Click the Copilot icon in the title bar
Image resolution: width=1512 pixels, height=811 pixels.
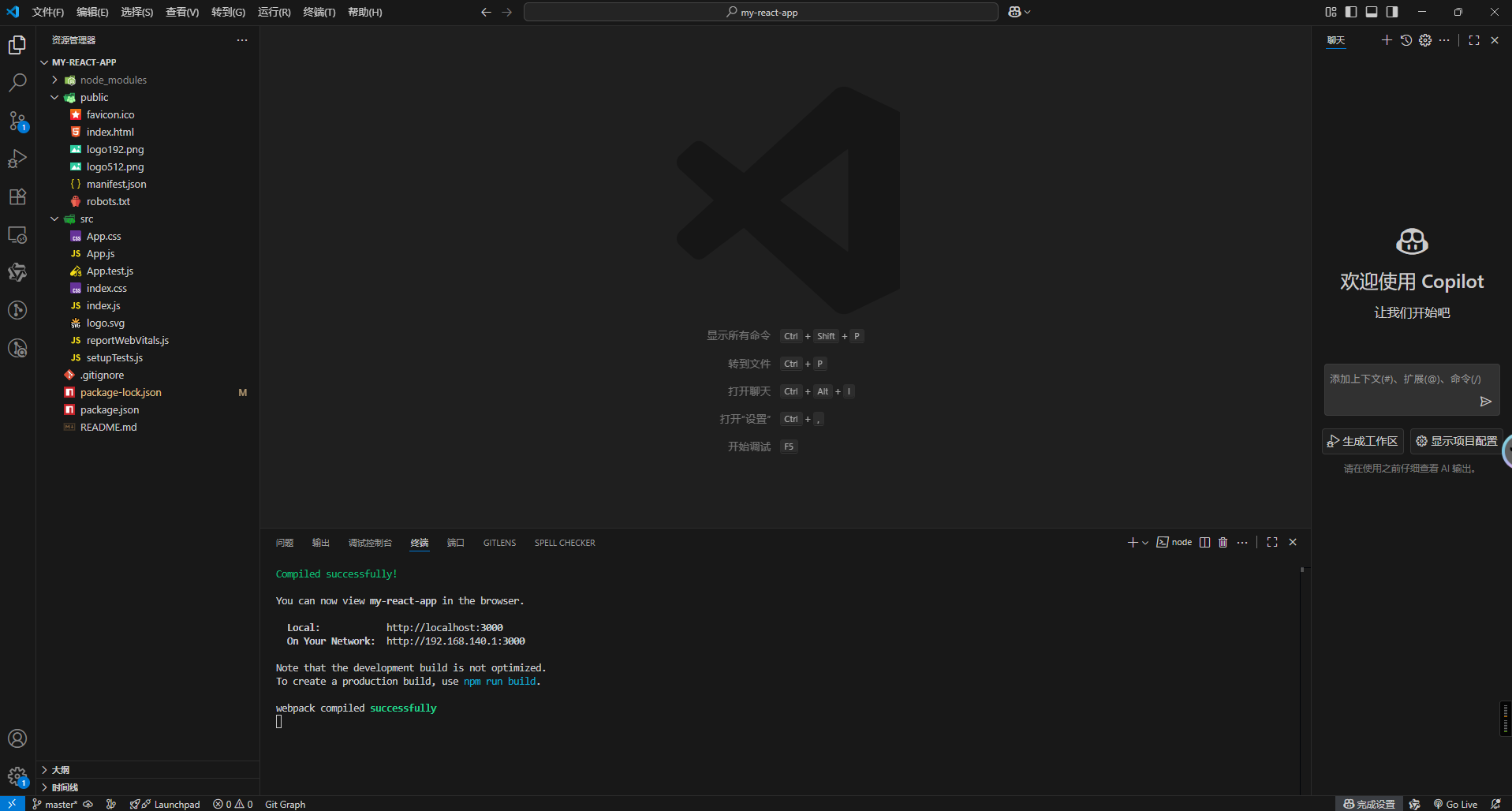(1014, 12)
